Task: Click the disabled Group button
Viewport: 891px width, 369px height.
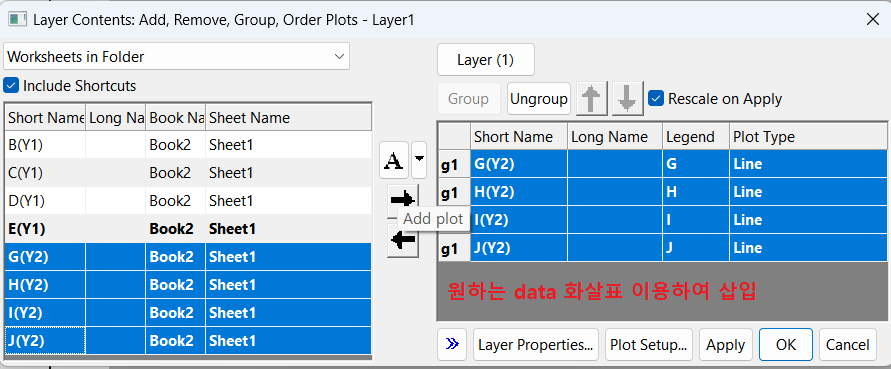Action: pos(468,99)
